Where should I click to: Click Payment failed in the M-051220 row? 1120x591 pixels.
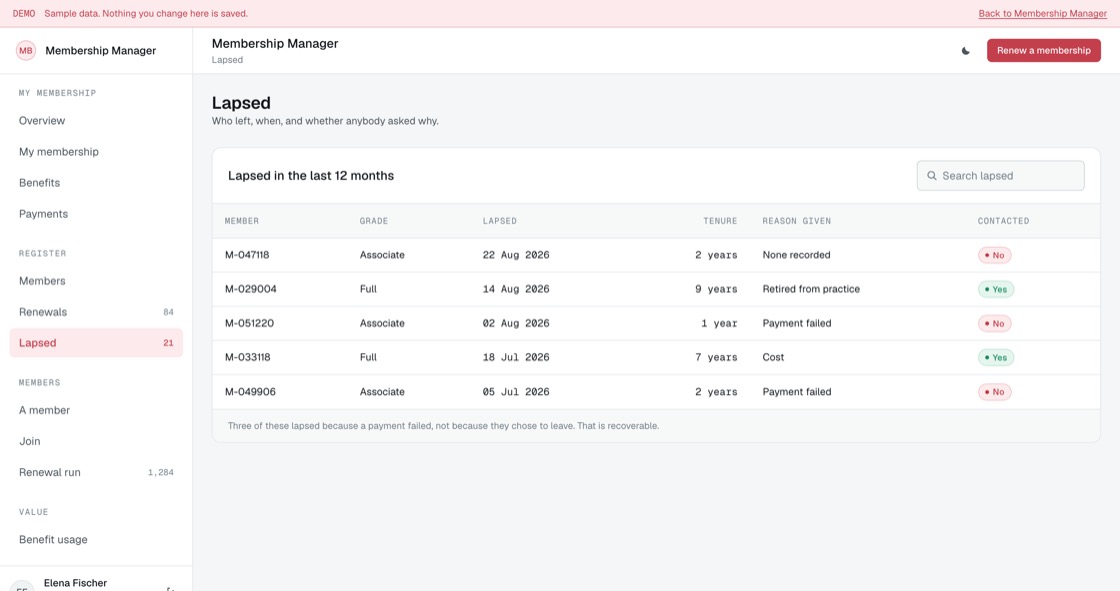click(796, 323)
